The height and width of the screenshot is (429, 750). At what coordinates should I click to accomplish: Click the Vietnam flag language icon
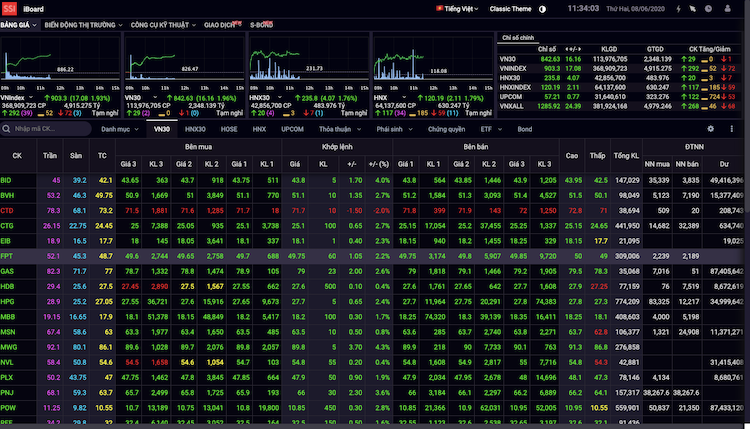(x=439, y=9)
